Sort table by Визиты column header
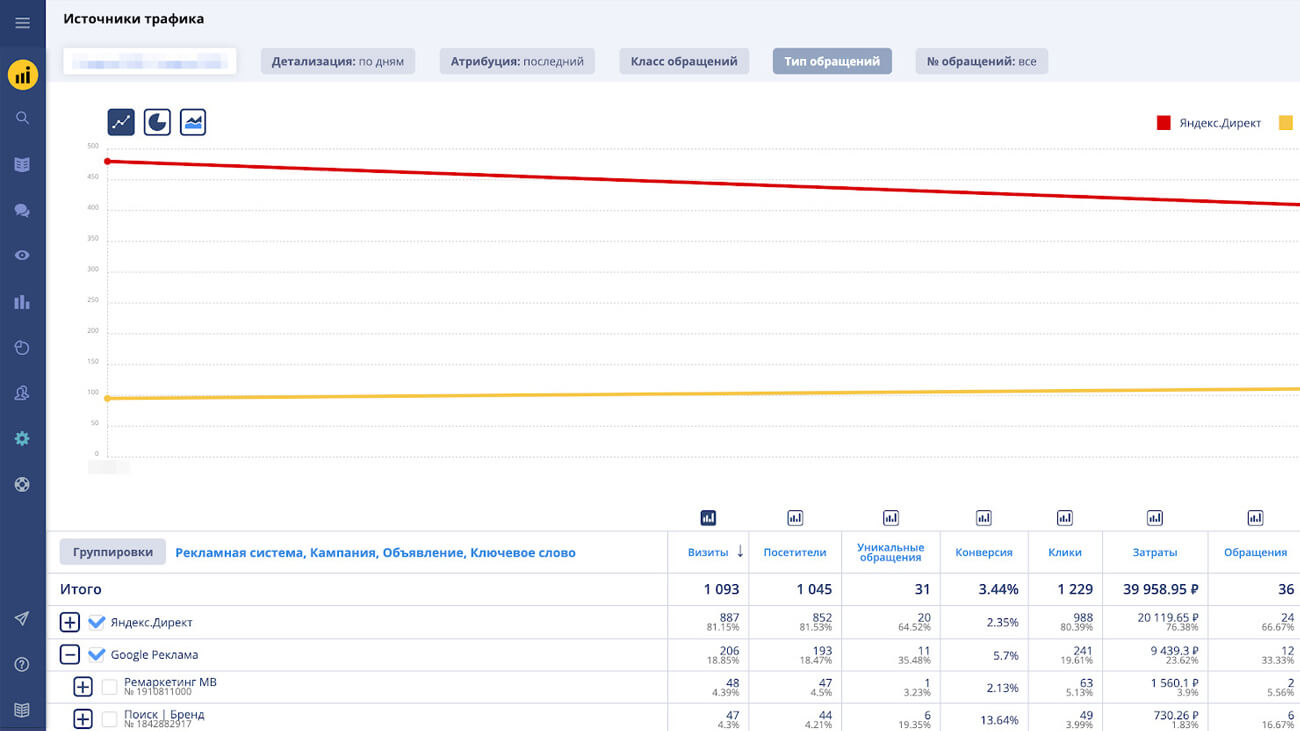 pyautogui.click(x=708, y=552)
